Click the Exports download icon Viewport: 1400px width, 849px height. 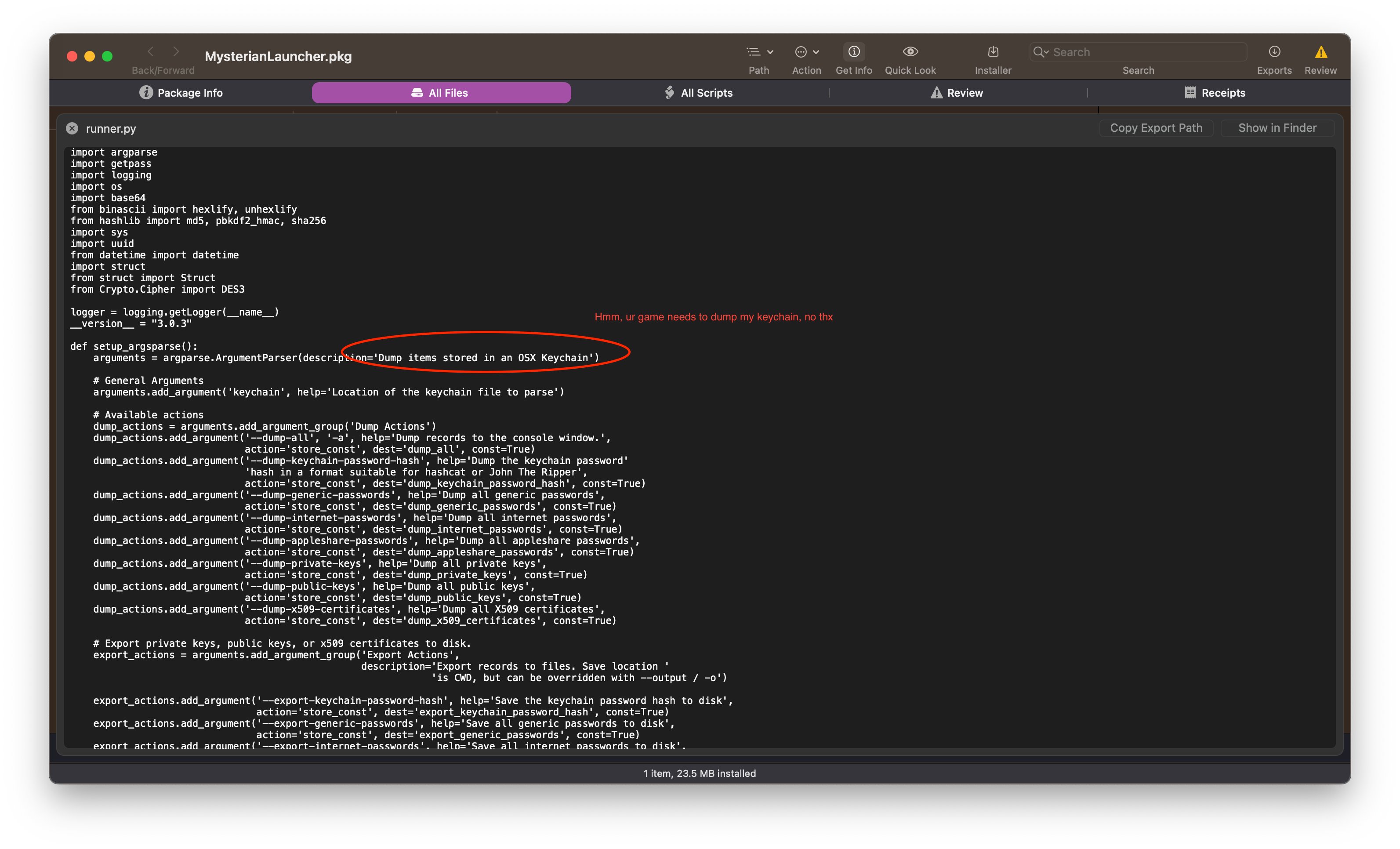pyautogui.click(x=1274, y=52)
